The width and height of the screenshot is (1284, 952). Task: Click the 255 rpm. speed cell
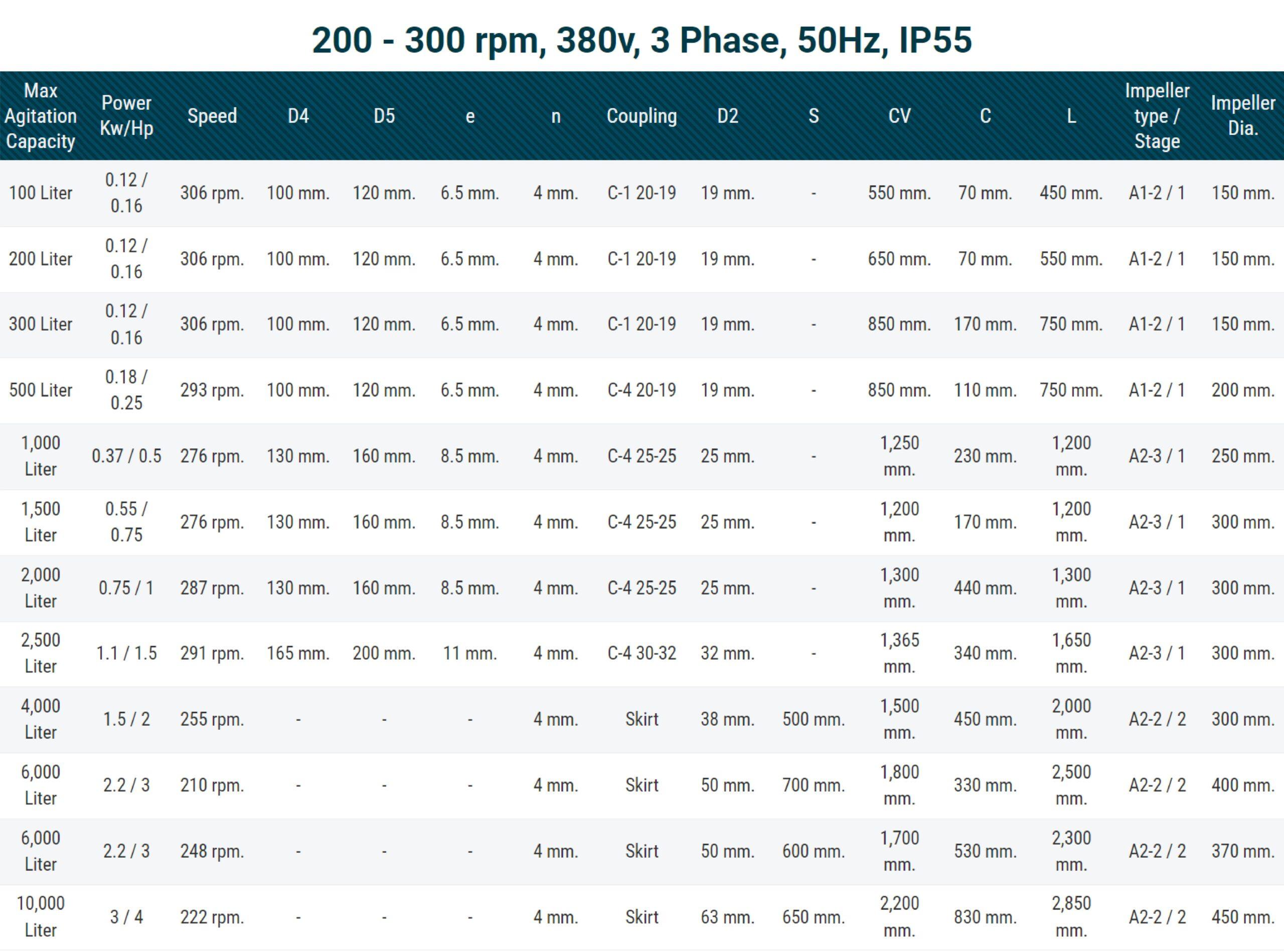click(212, 719)
